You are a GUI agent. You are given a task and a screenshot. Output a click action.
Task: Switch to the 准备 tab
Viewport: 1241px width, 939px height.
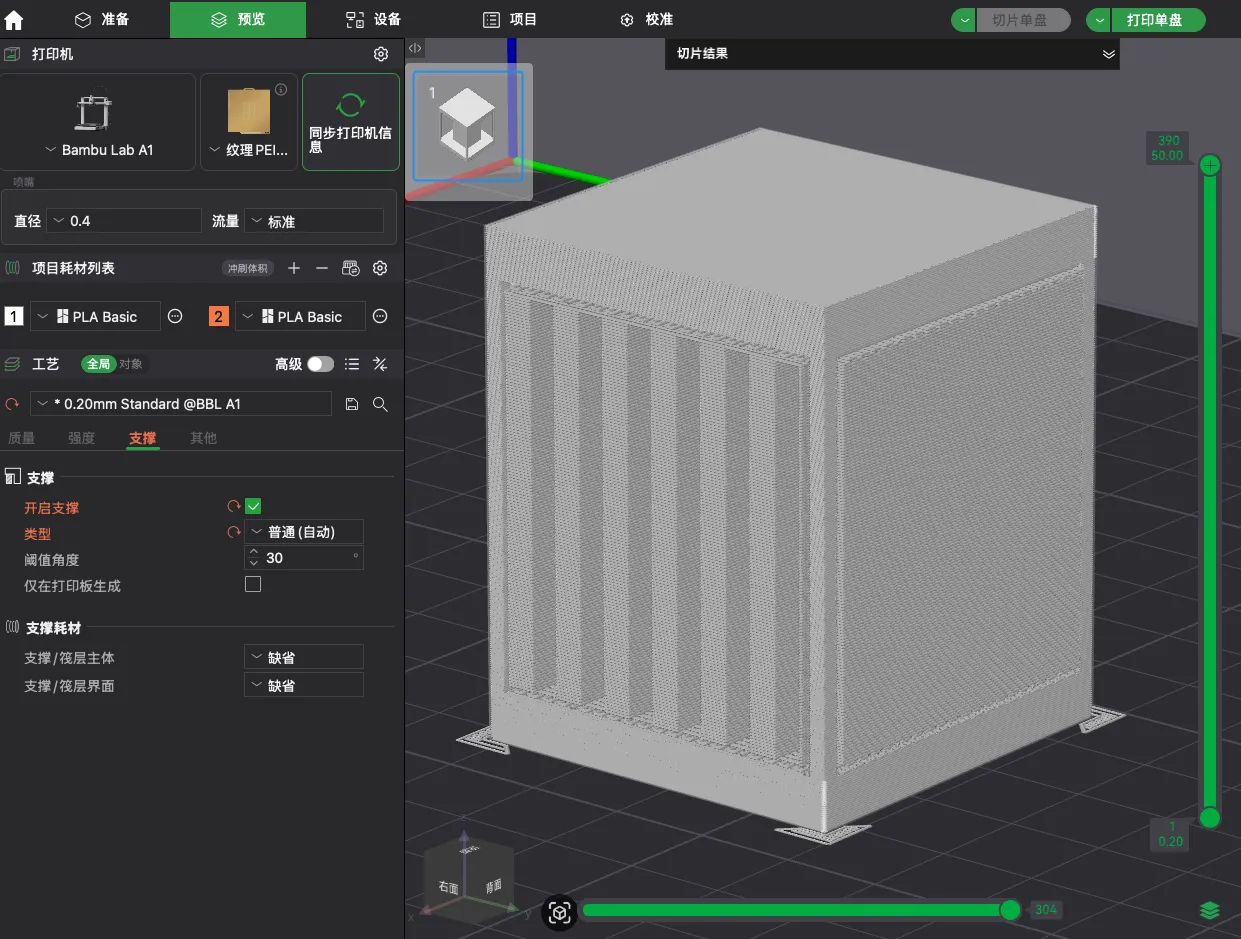point(102,19)
